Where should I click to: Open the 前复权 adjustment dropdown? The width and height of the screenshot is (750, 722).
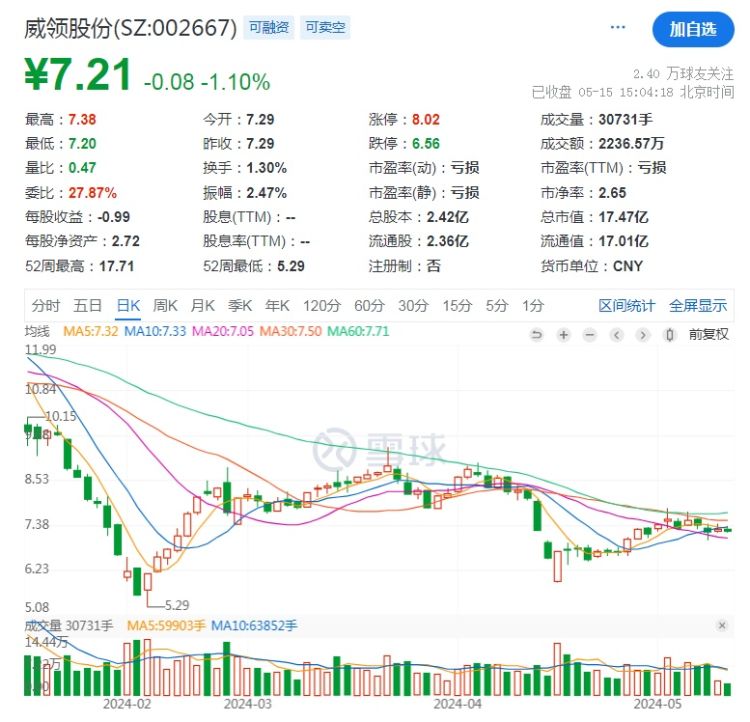(709, 334)
